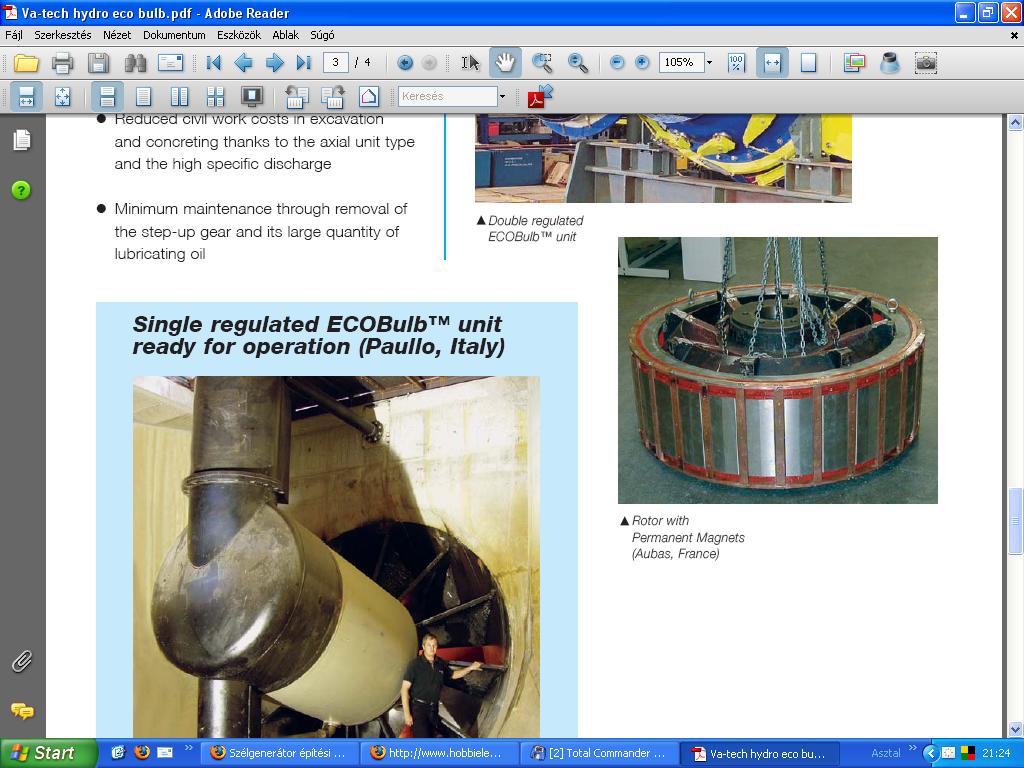Save a copy with the floppy disk icon
The image size is (1024, 768).
tap(98, 63)
